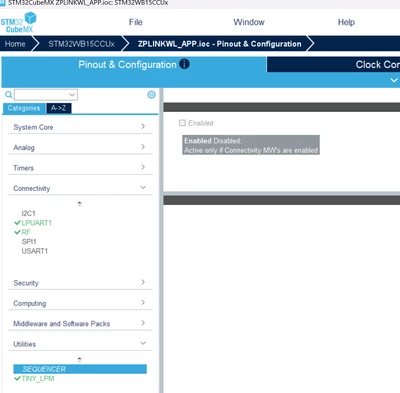Open the Help menu

(x=346, y=22)
